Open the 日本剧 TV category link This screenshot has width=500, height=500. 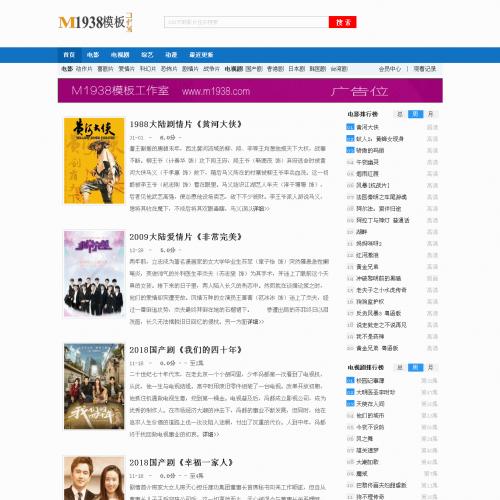pos(296,69)
